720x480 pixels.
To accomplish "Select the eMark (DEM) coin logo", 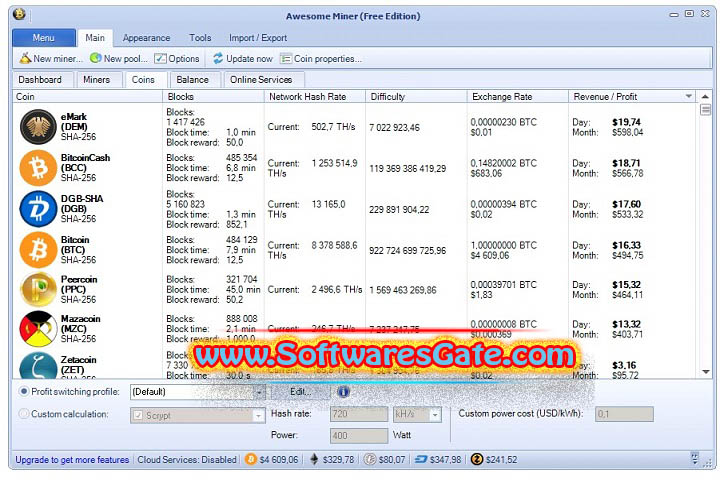I will click(38, 127).
